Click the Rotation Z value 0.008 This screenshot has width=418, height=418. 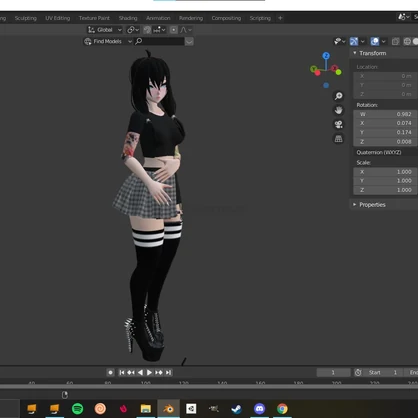click(x=385, y=142)
